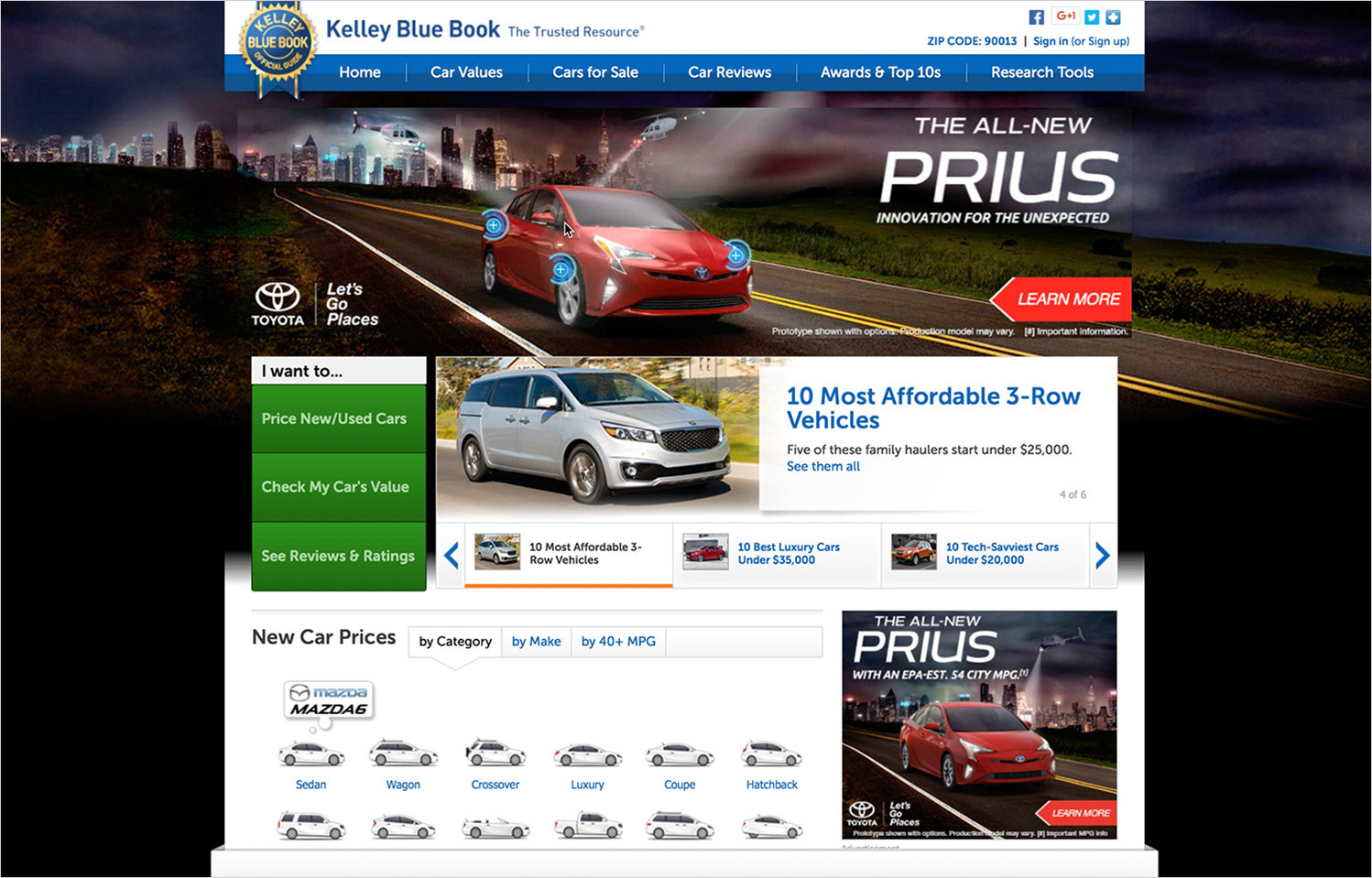This screenshot has height=878, width=1372.
Task: Switch to the by 40+ MPG tab
Action: click(x=618, y=642)
